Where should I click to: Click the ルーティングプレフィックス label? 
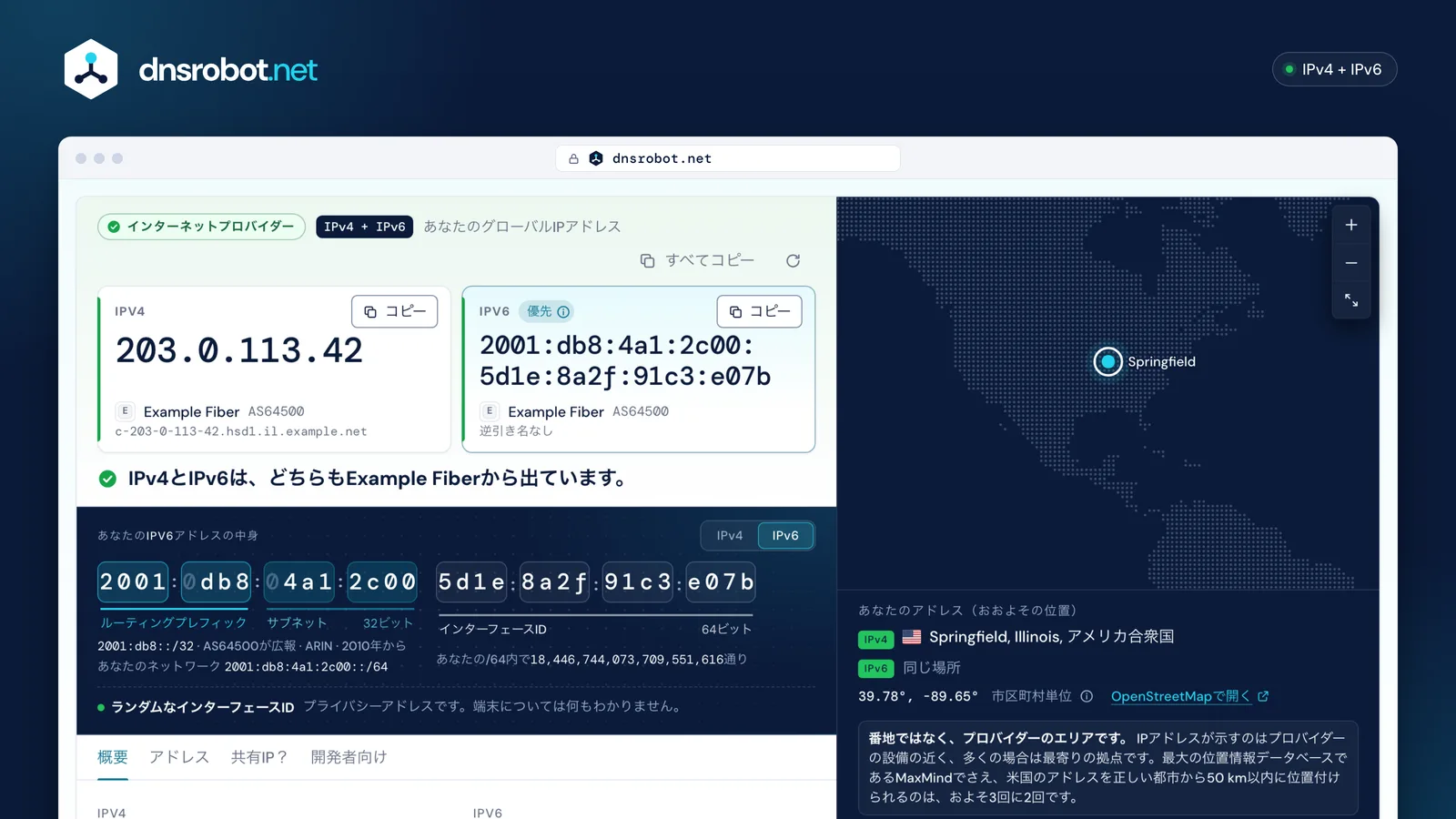tap(174, 623)
